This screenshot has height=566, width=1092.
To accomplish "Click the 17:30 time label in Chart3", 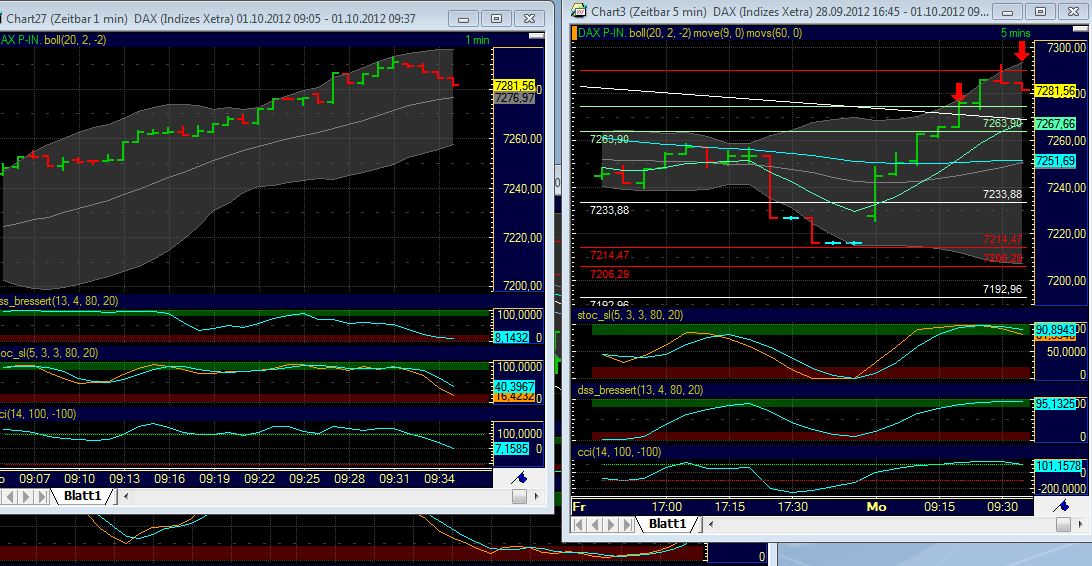I will 793,507.
